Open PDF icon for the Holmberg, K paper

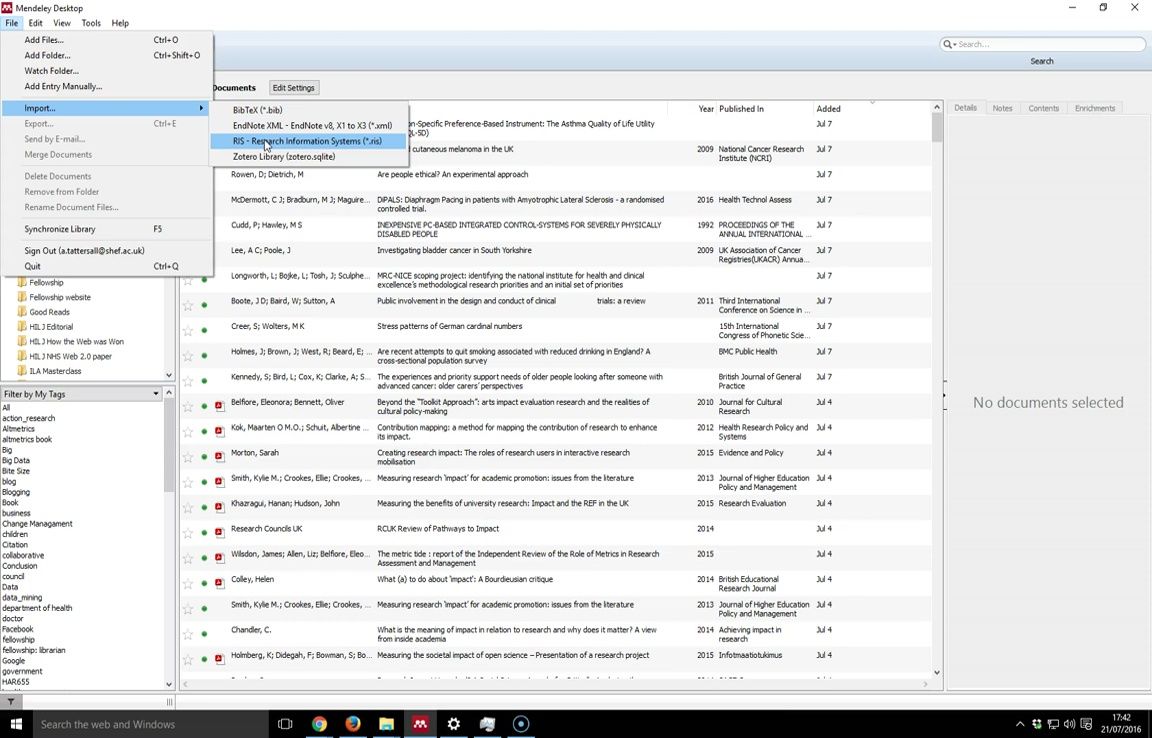220,659
